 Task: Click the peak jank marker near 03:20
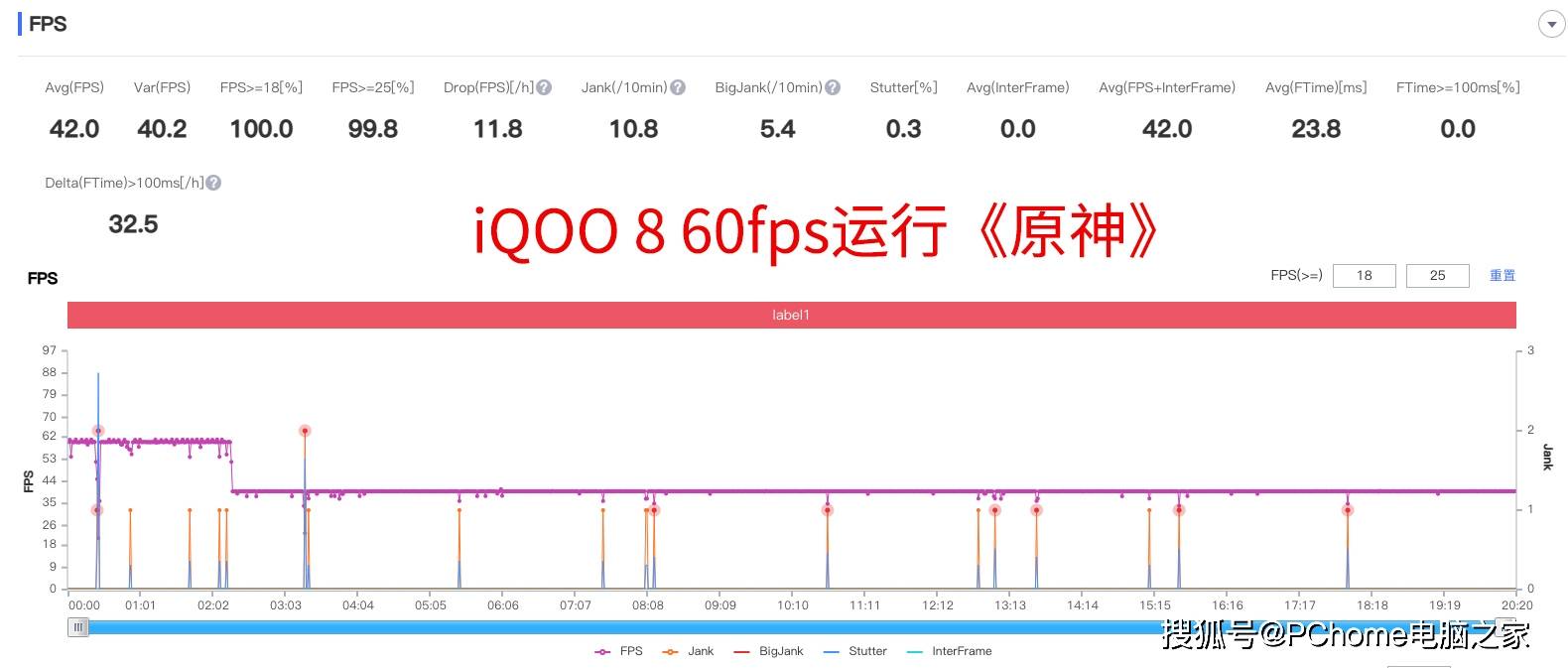(305, 431)
